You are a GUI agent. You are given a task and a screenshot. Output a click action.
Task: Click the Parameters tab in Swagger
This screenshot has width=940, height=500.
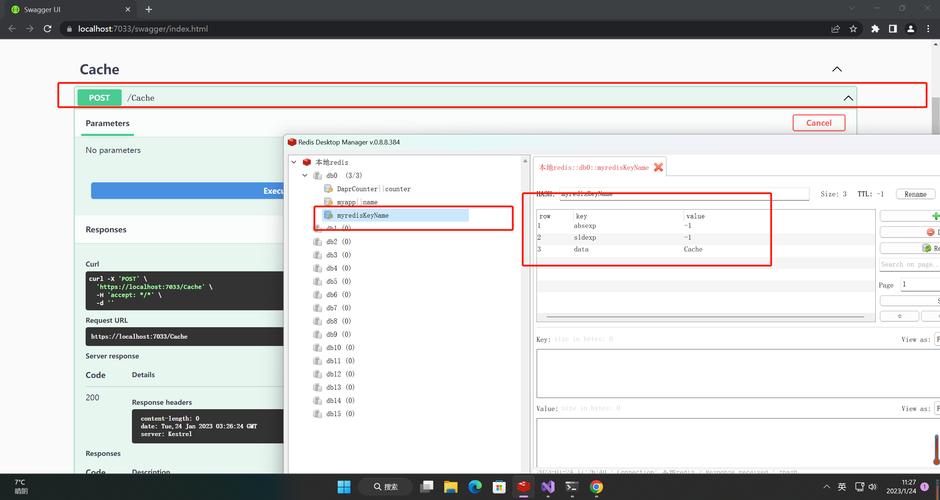107,124
